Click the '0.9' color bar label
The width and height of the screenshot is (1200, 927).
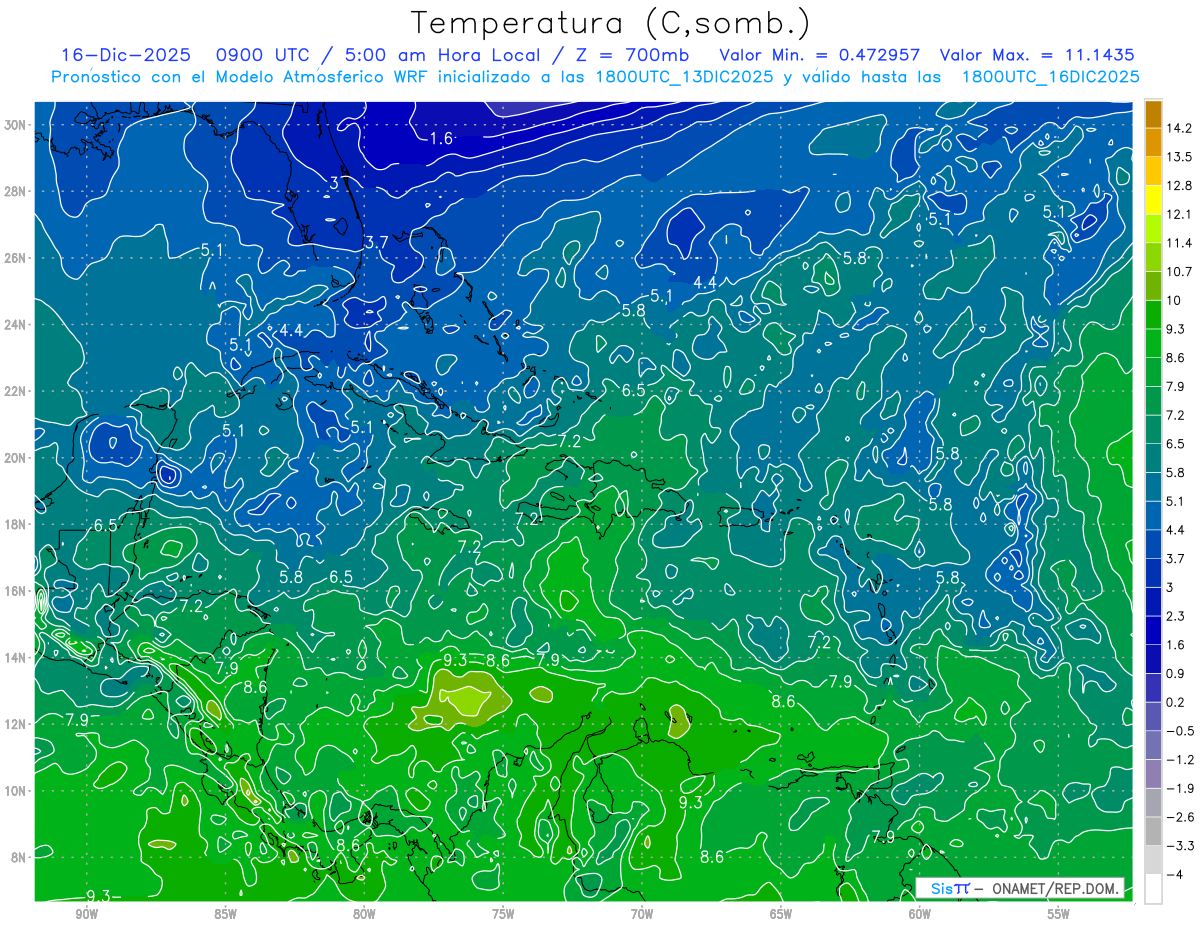pos(1175,673)
